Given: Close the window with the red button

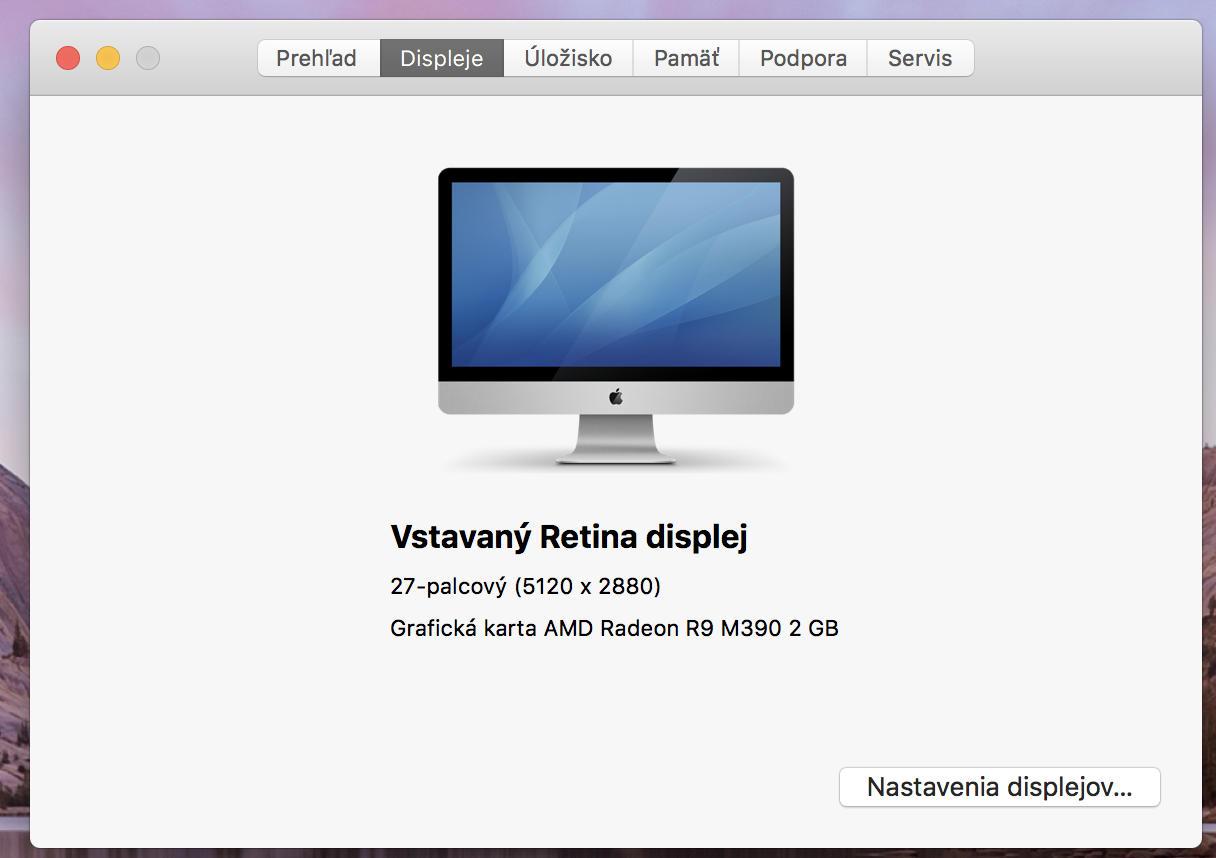Looking at the screenshot, I should (x=68, y=58).
